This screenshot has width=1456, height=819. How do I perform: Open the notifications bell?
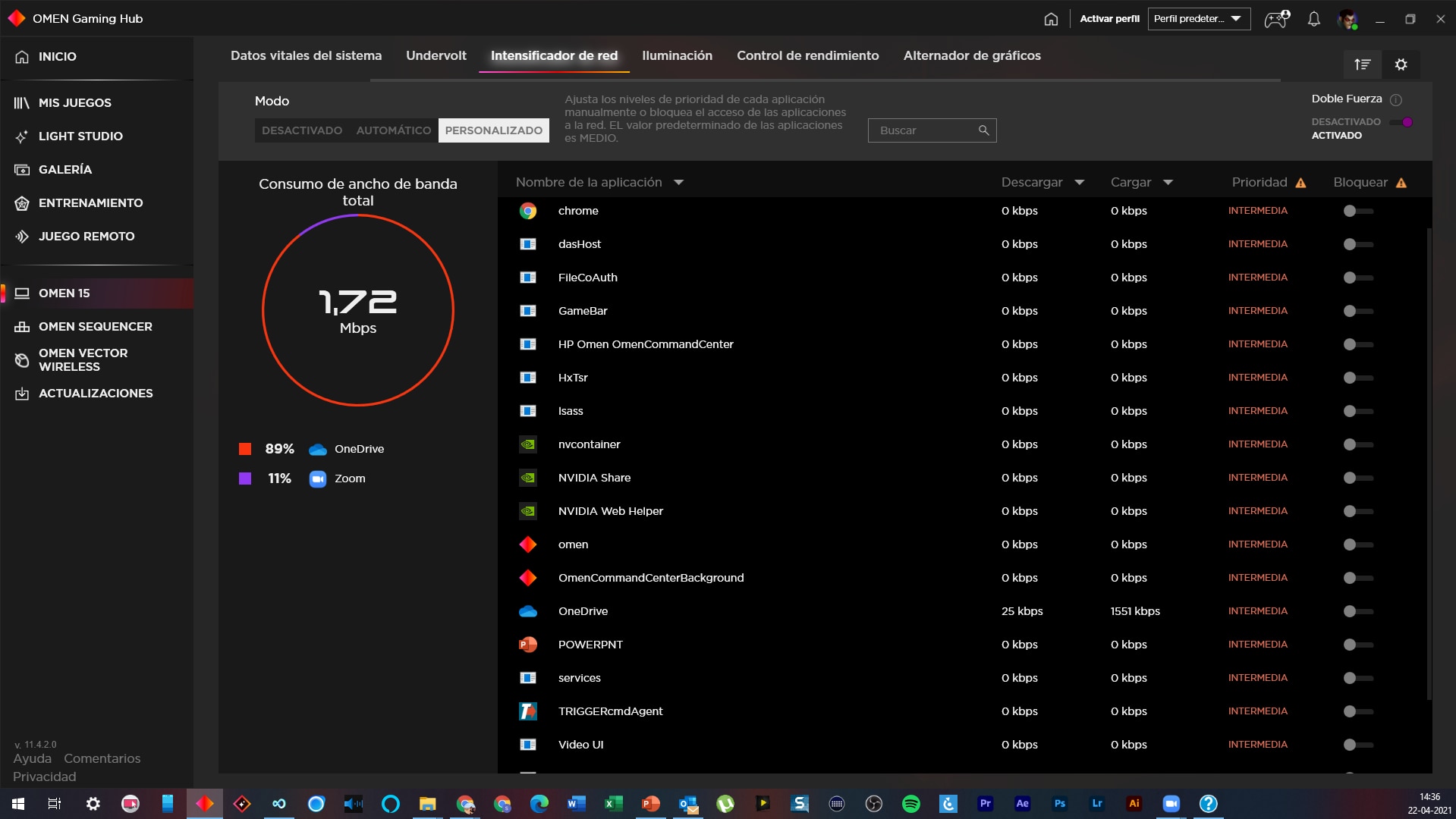click(x=1313, y=19)
